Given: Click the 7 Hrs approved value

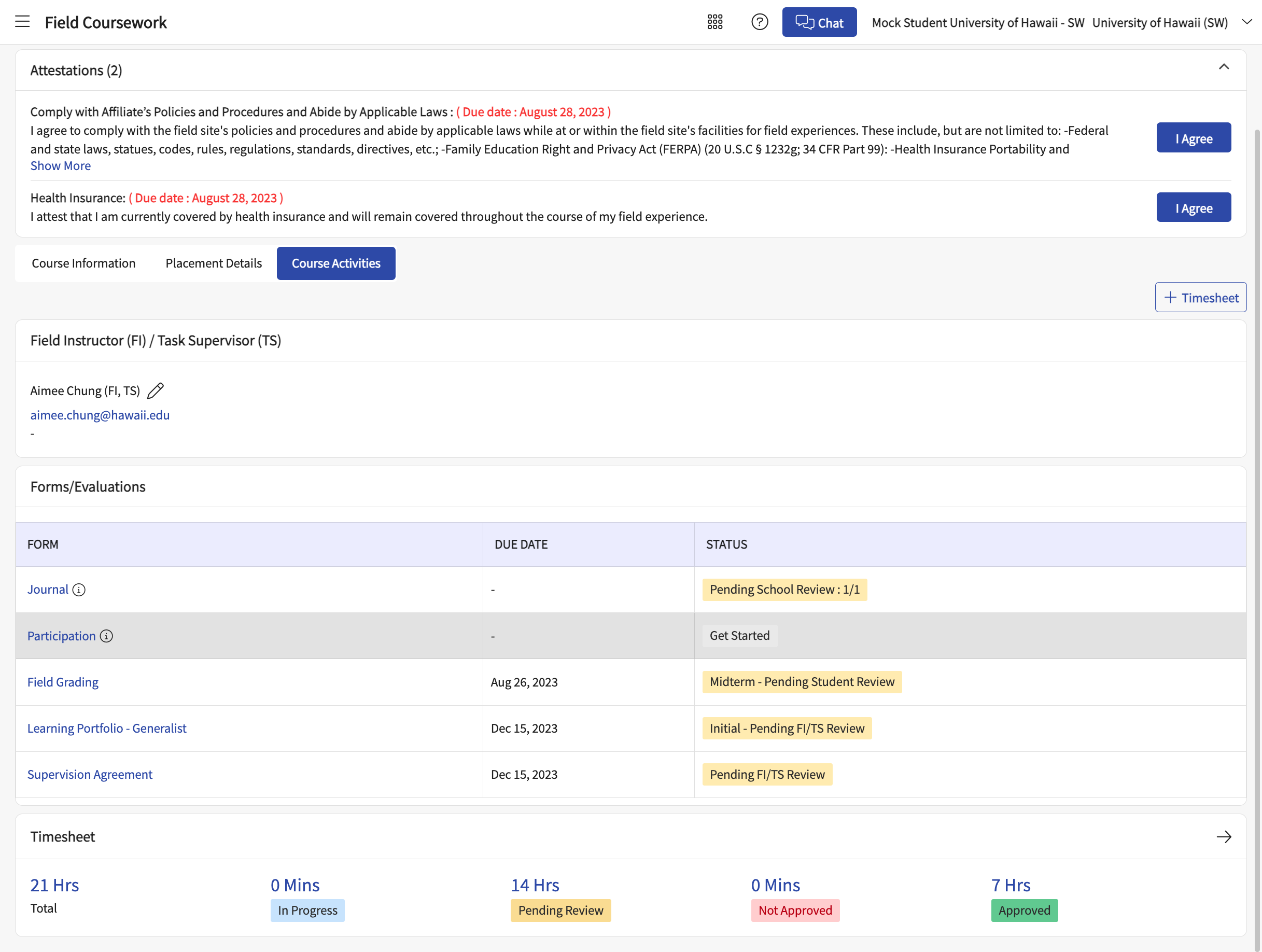Looking at the screenshot, I should (1011, 885).
